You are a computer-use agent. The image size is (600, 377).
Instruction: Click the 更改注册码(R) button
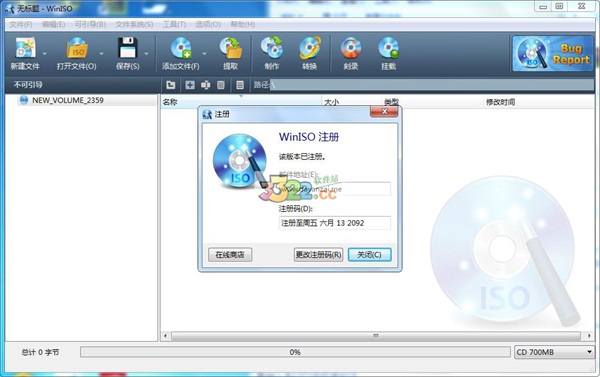[x=318, y=255]
